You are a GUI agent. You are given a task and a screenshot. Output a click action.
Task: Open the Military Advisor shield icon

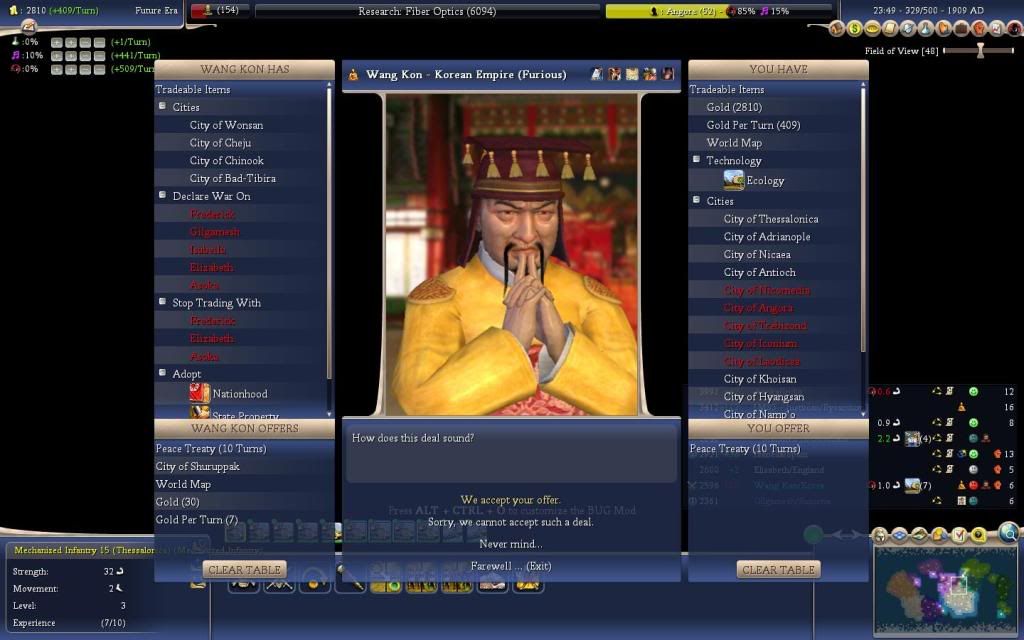pyautogui.click(x=908, y=29)
